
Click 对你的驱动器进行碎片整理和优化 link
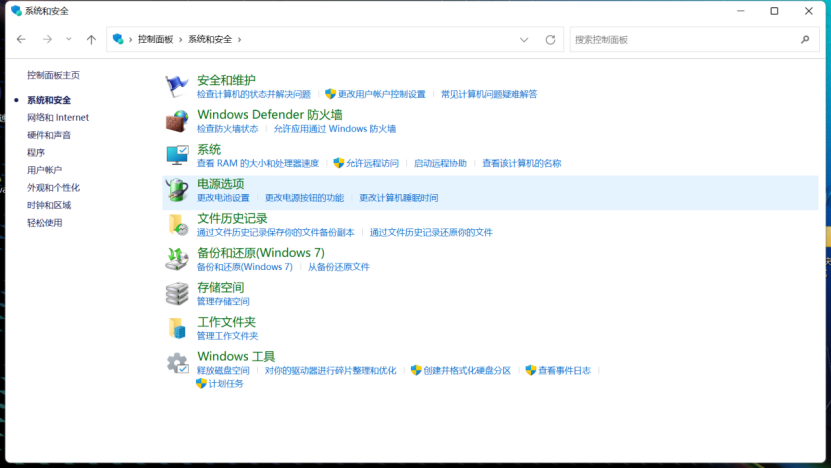330,370
